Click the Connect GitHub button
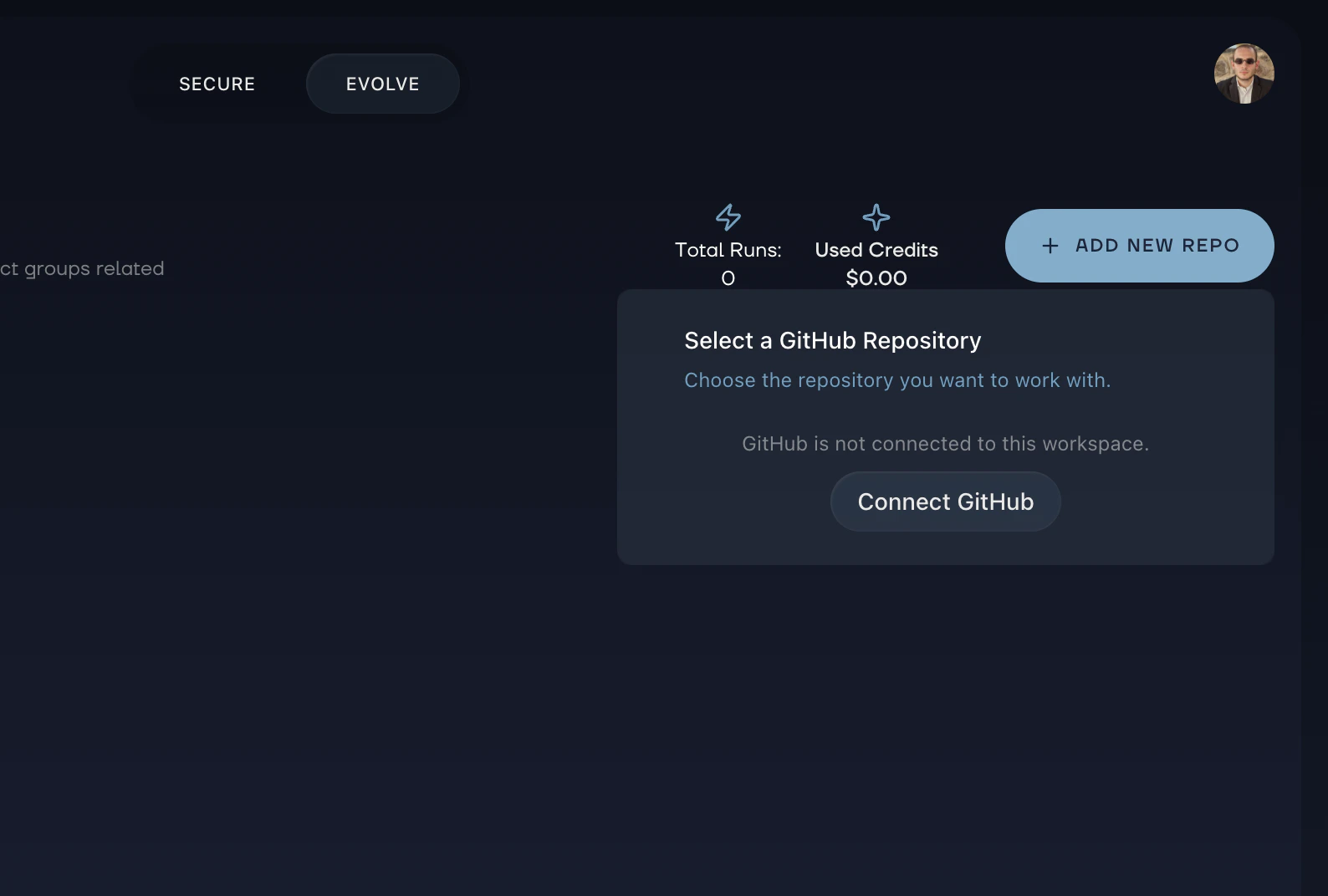Screen dimensions: 1328x896 [x=946, y=501]
